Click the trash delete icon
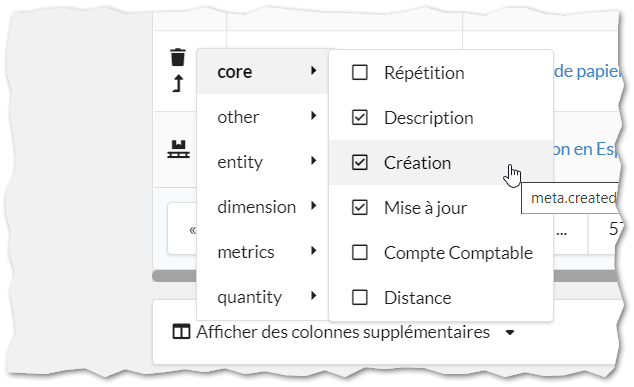 178,57
